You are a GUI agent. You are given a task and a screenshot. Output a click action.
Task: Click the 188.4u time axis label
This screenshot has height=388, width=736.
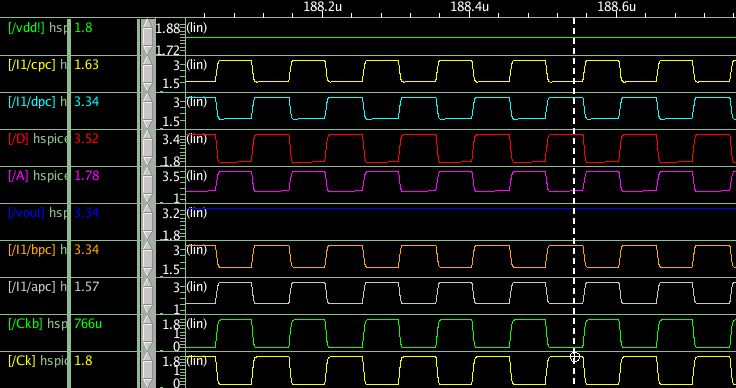point(470,6)
